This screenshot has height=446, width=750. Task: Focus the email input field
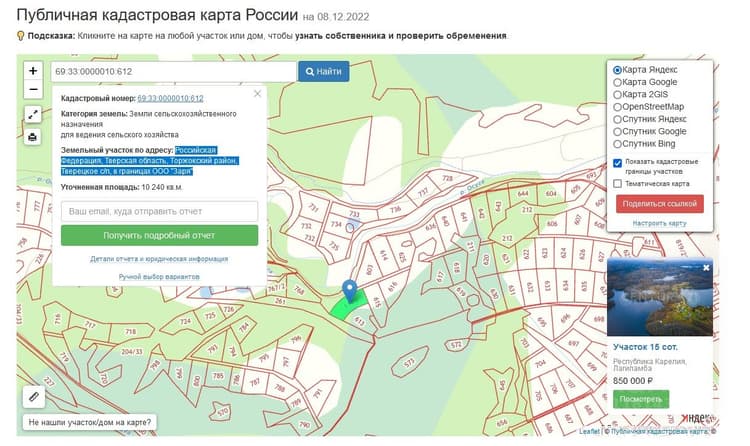tap(159, 211)
